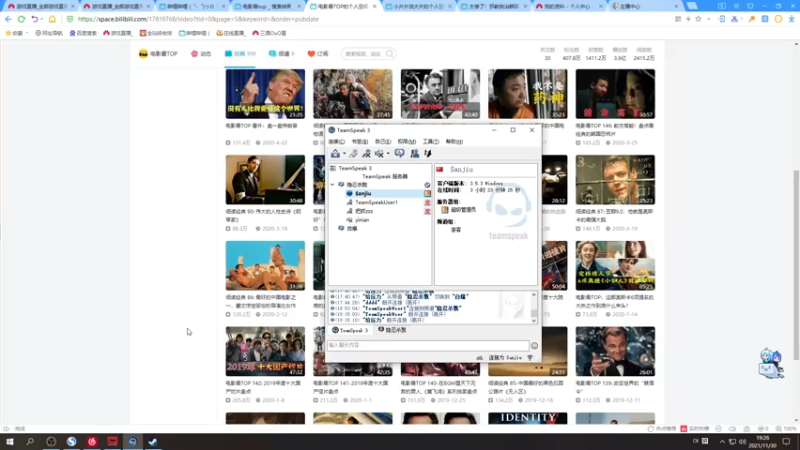This screenshot has width=800, height=450.
Task: Move the TeamSpeak chat log scrollbar handle
Action: tap(534, 312)
